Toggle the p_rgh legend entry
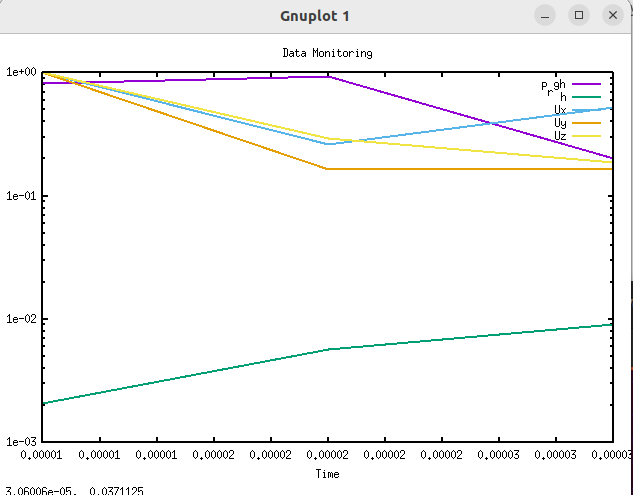Screen dimensions: 633x495 coord(553,85)
